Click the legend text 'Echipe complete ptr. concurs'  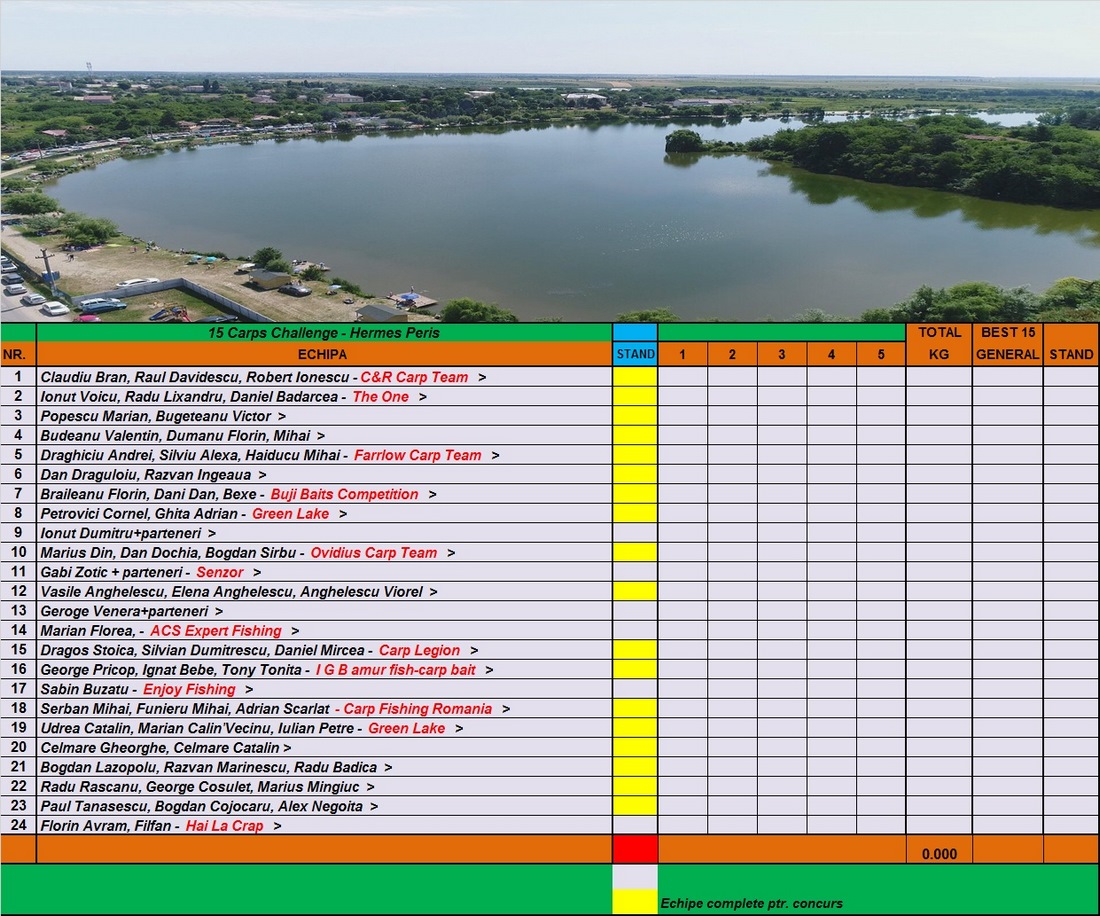click(x=751, y=903)
